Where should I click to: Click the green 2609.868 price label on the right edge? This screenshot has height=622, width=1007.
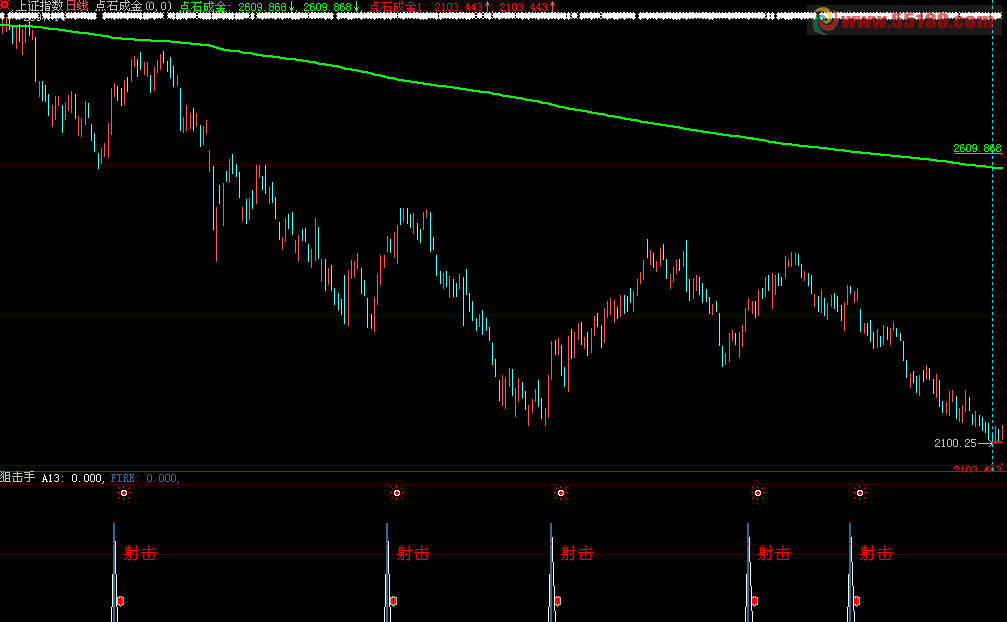click(977, 148)
